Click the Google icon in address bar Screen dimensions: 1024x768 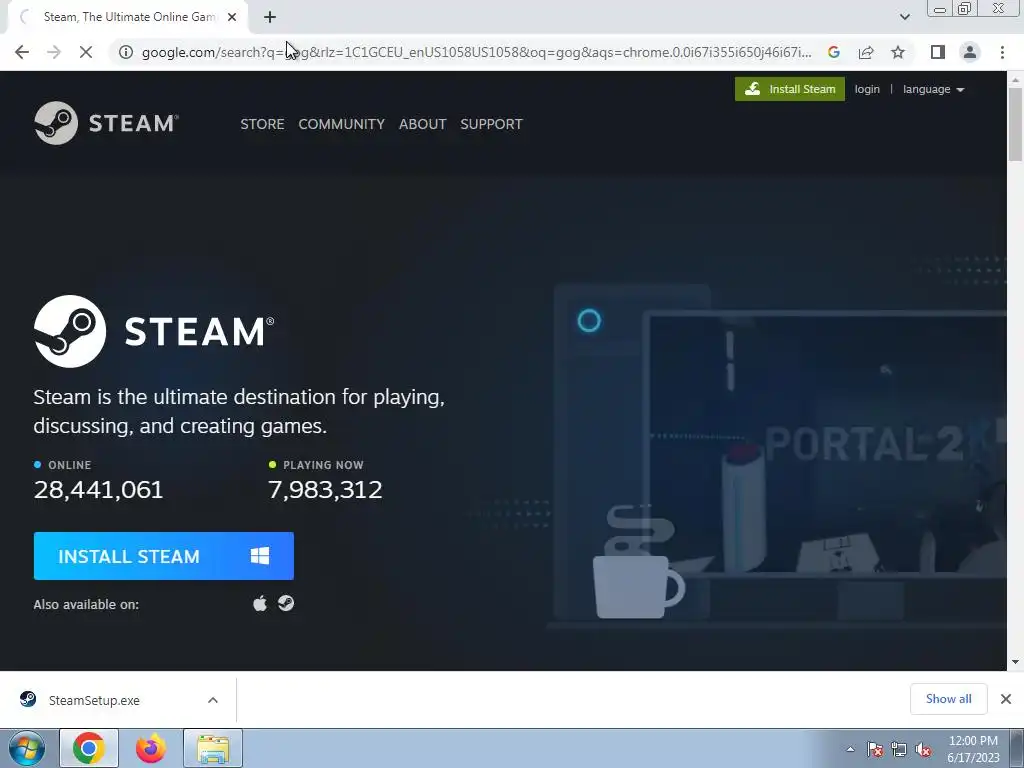click(x=834, y=52)
